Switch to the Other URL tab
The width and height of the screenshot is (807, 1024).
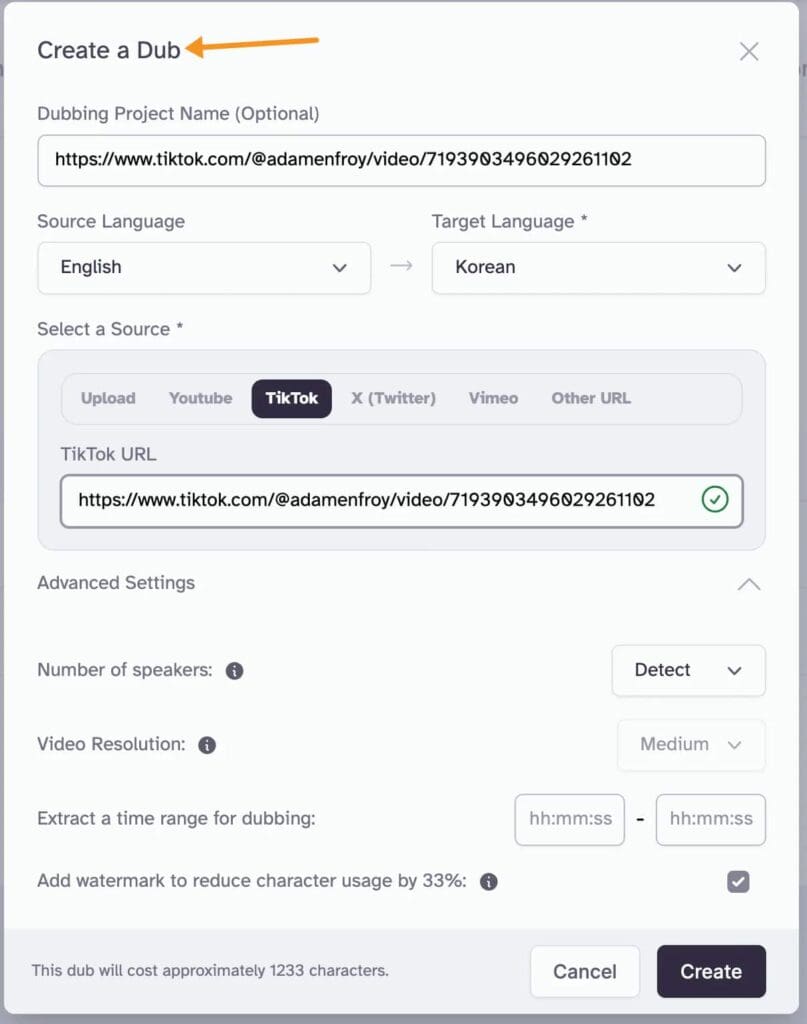[590, 398]
